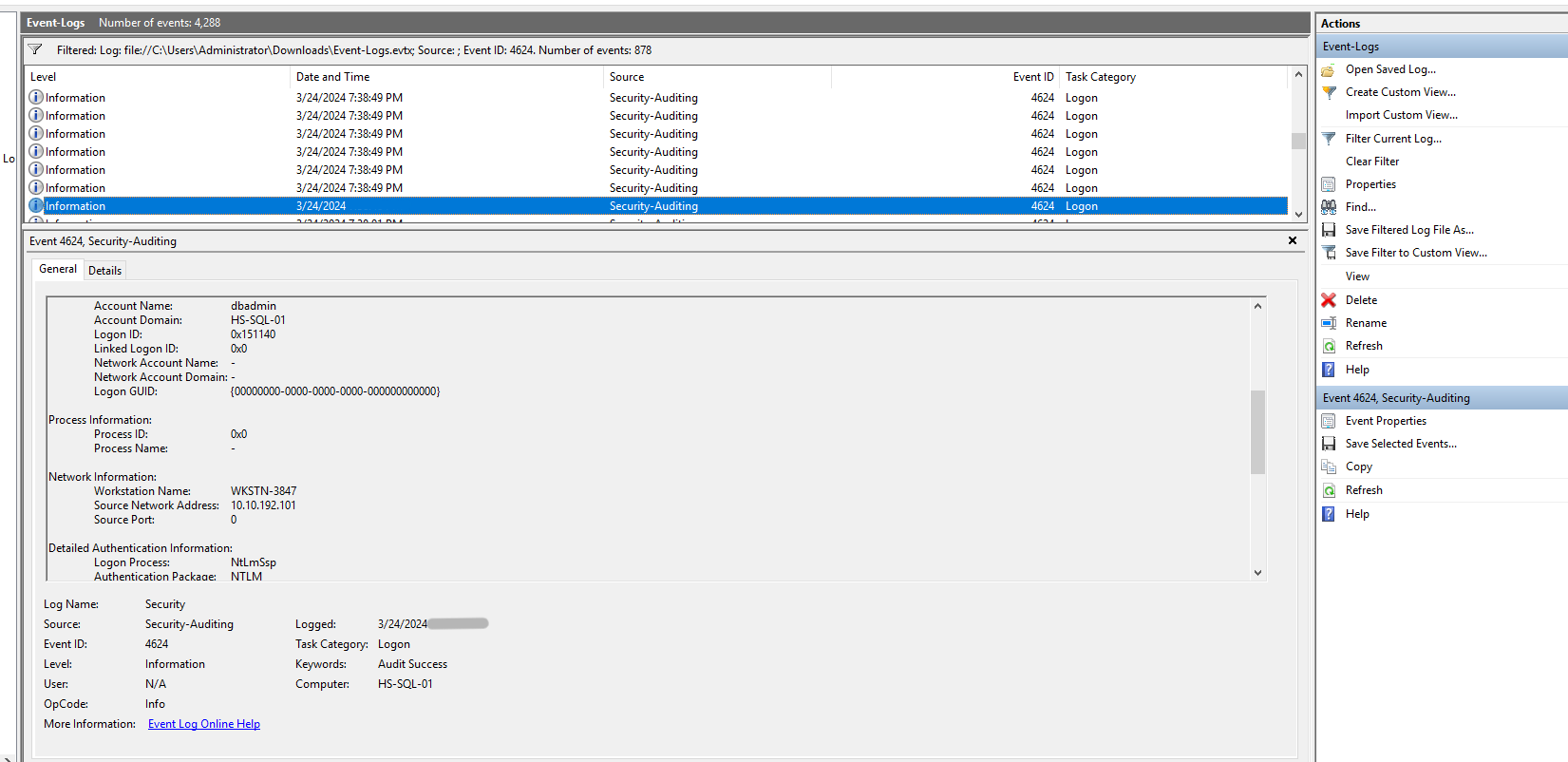This screenshot has height=762, width=1568.
Task: Click the Filter Current Log funnel icon
Action: (x=1329, y=139)
